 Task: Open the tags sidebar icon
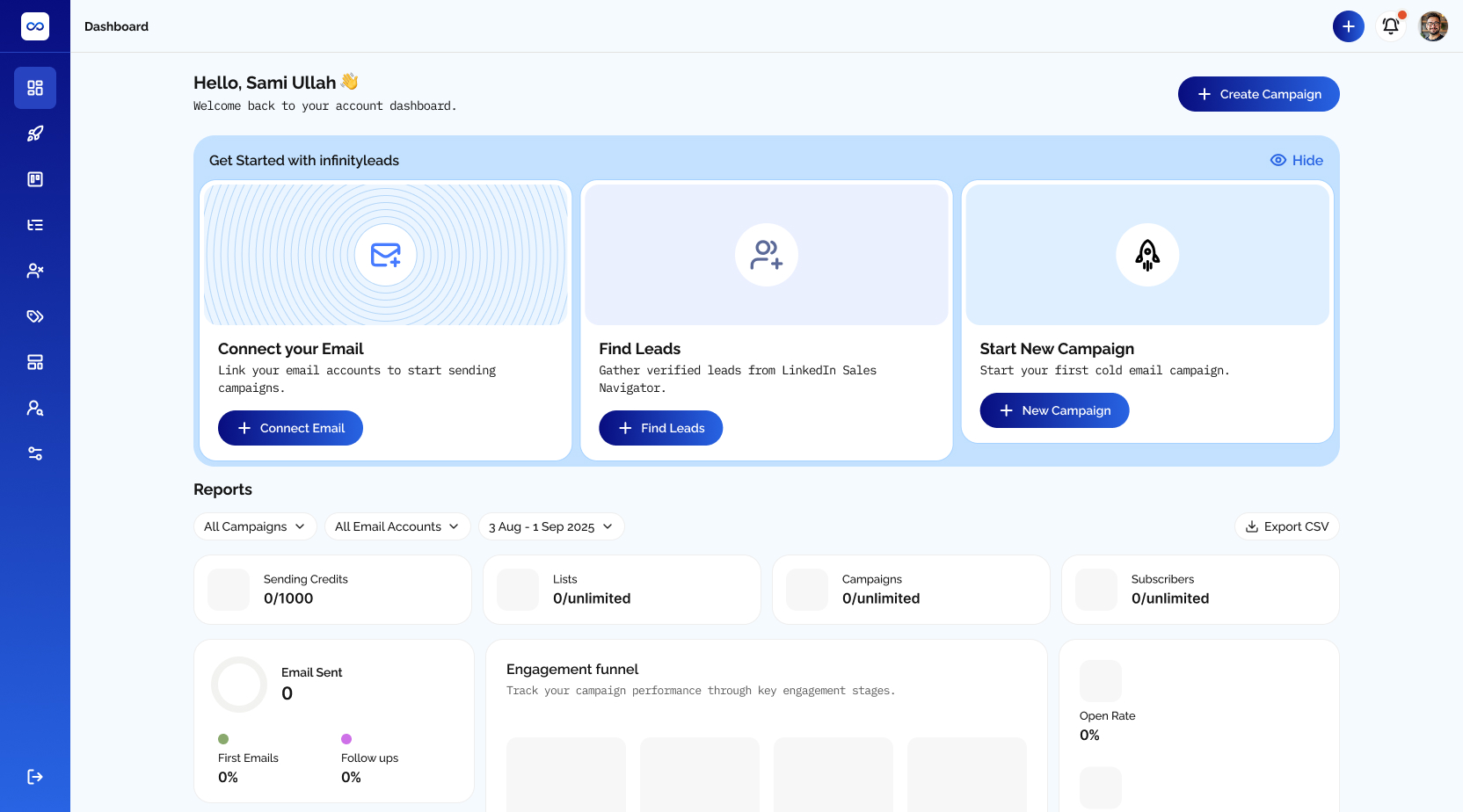tap(35, 316)
